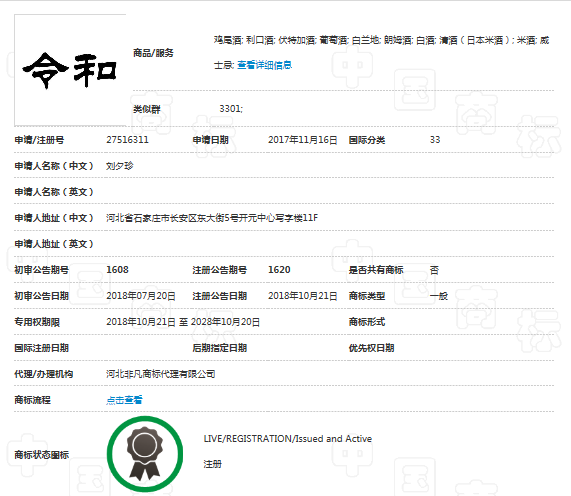
Task: Select registration number 27516311
Action: point(127,140)
